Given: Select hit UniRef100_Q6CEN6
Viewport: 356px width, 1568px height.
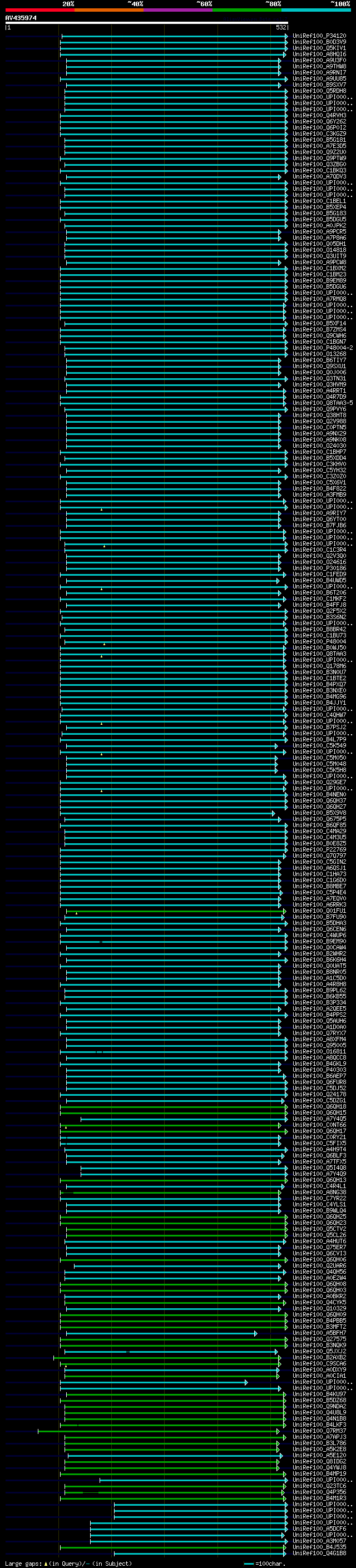Looking at the screenshot, I should pos(319,929).
